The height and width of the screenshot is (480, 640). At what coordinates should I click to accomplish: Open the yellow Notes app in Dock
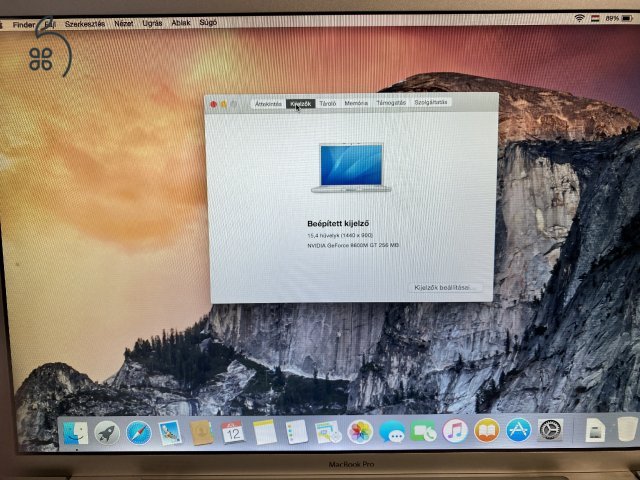click(264, 432)
